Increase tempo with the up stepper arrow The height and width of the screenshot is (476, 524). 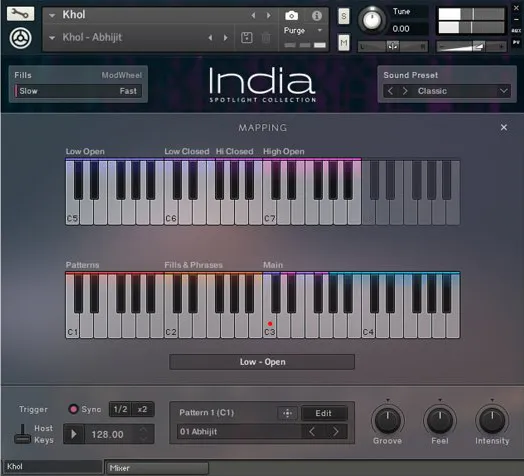(143, 430)
